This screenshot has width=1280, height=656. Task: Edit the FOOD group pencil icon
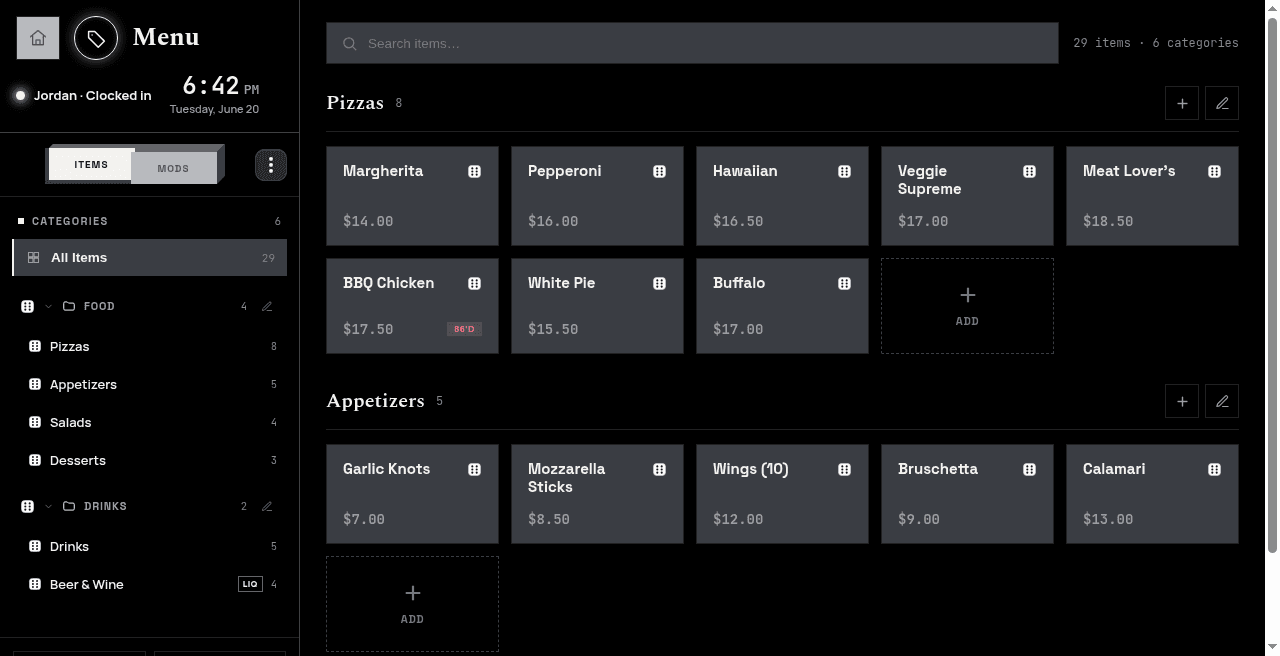click(267, 307)
